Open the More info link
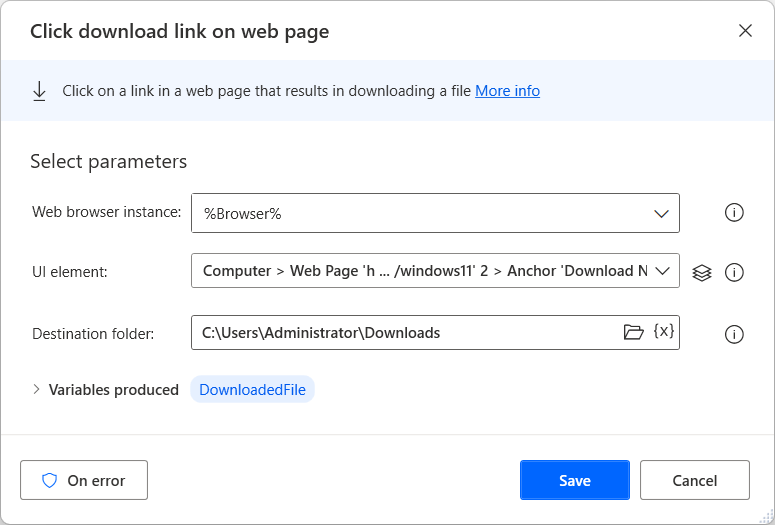The image size is (775, 525). tap(507, 91)
